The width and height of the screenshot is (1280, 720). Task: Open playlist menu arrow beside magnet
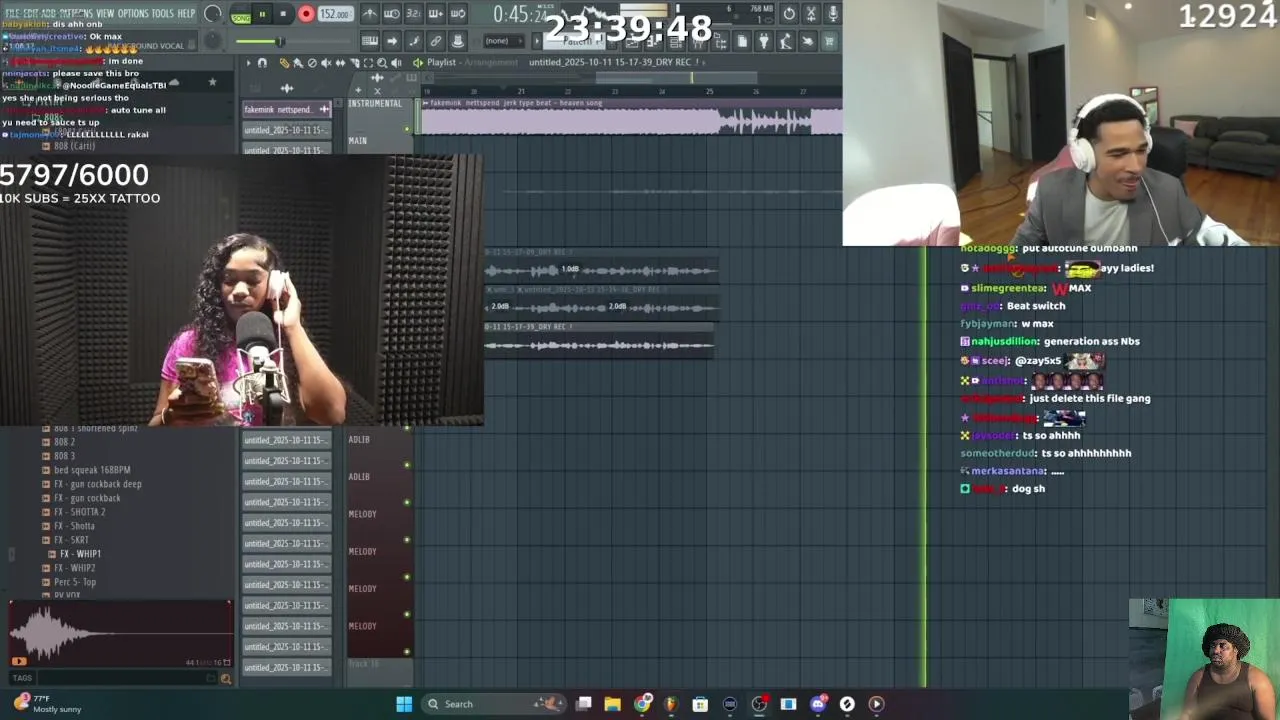[249, 63]
